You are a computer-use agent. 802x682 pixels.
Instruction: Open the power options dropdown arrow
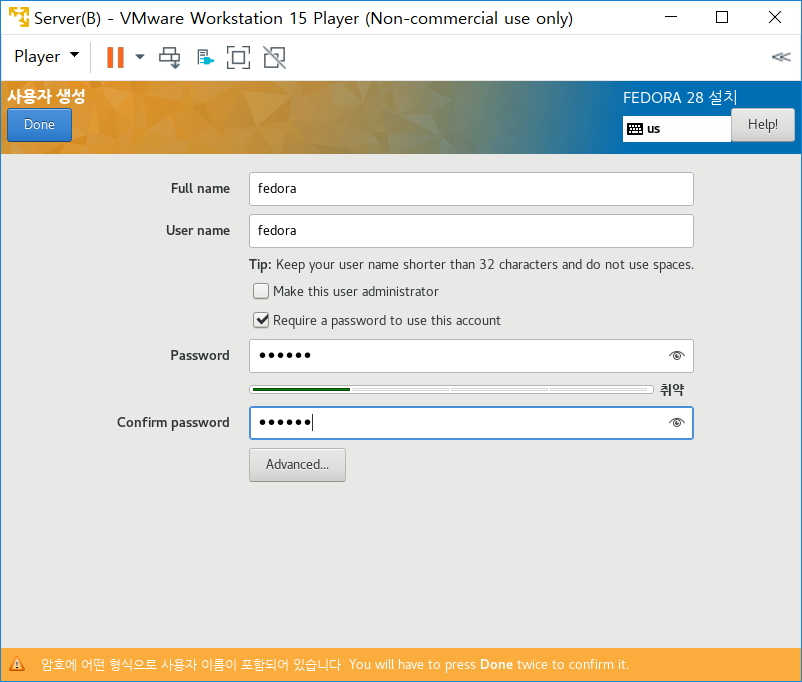click(x=140, y=57)
